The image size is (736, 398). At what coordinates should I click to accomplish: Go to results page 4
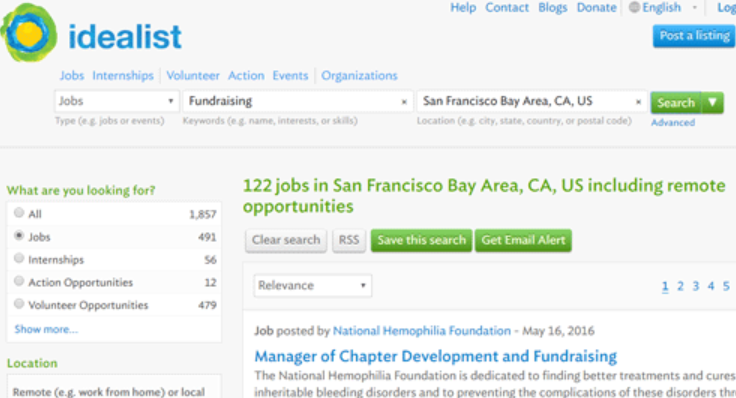coord(711,286)
